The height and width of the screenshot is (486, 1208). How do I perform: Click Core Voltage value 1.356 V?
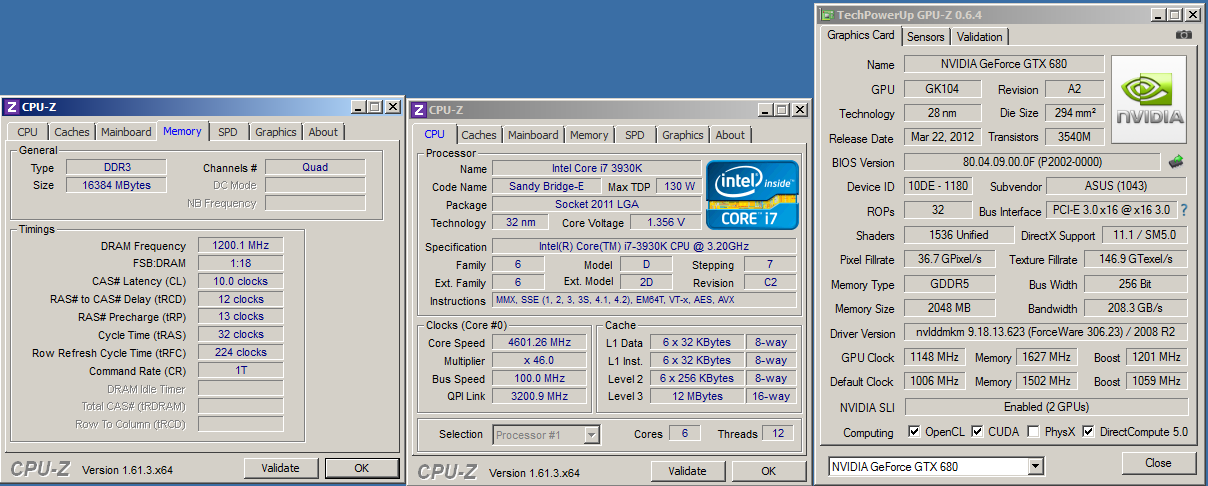[666, 222]
